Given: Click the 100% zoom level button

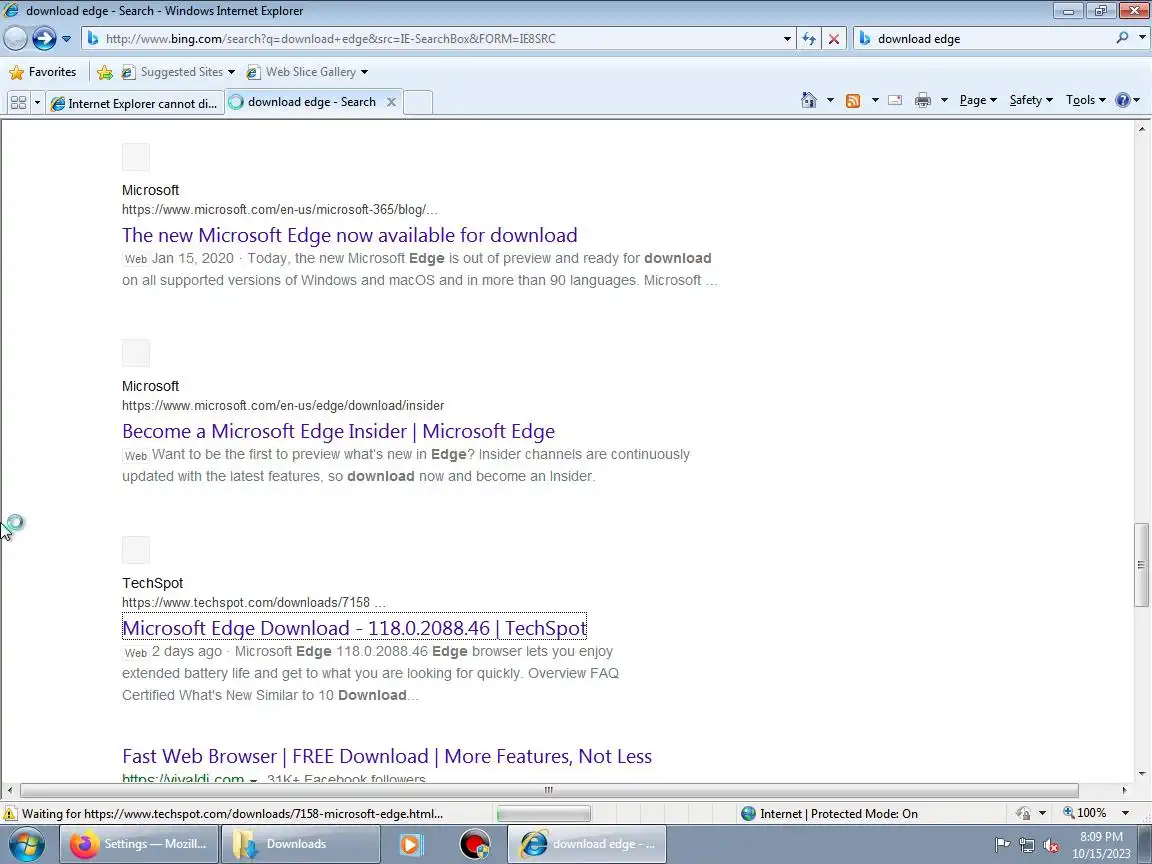Looking at the screenshot, I should [x=1084, y=813].
